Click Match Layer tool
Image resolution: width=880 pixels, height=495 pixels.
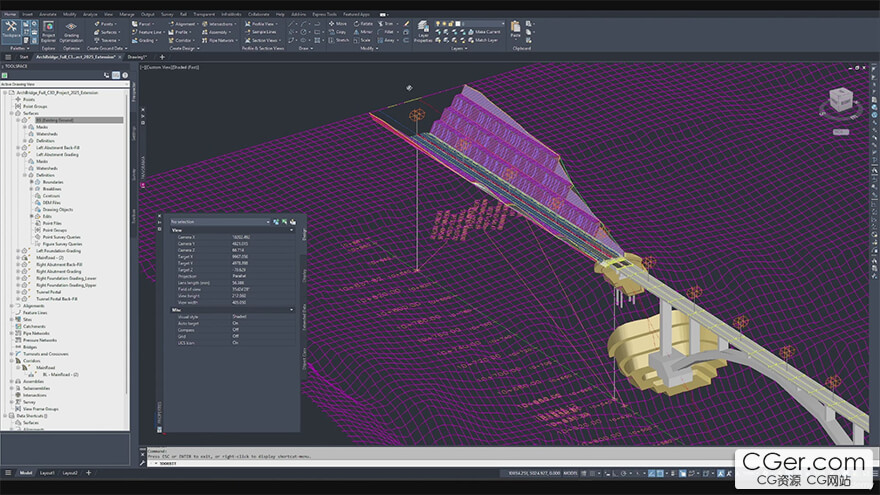pos(483,40)
